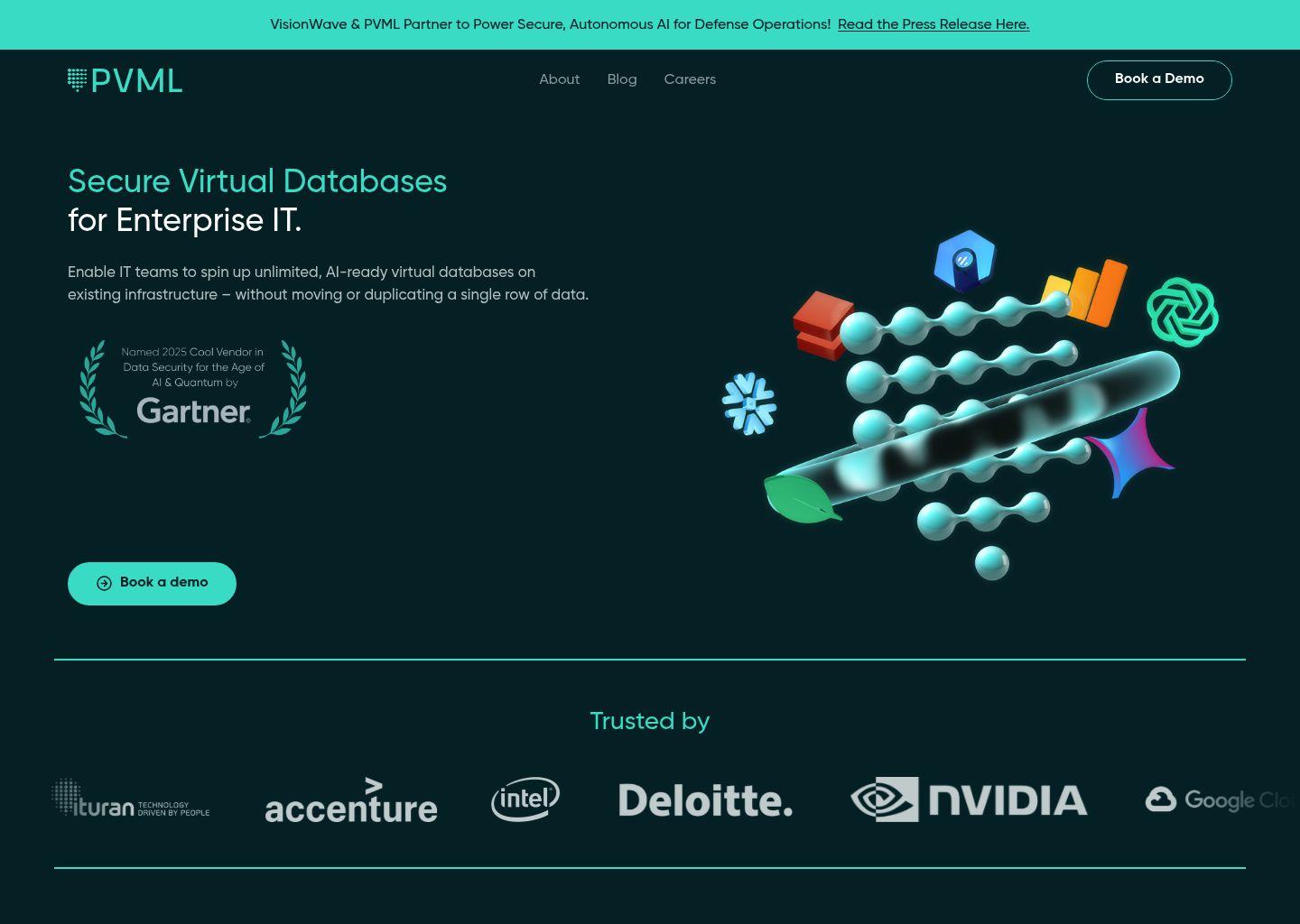The width and height of the screenshot is (1300, 924).
Task: Click the Snowflake icon in hero graphic
Action: pos(749,403)
